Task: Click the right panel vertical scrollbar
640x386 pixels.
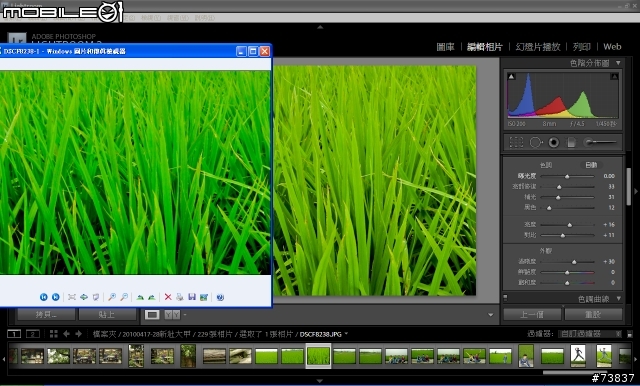Action: (629, 186)
